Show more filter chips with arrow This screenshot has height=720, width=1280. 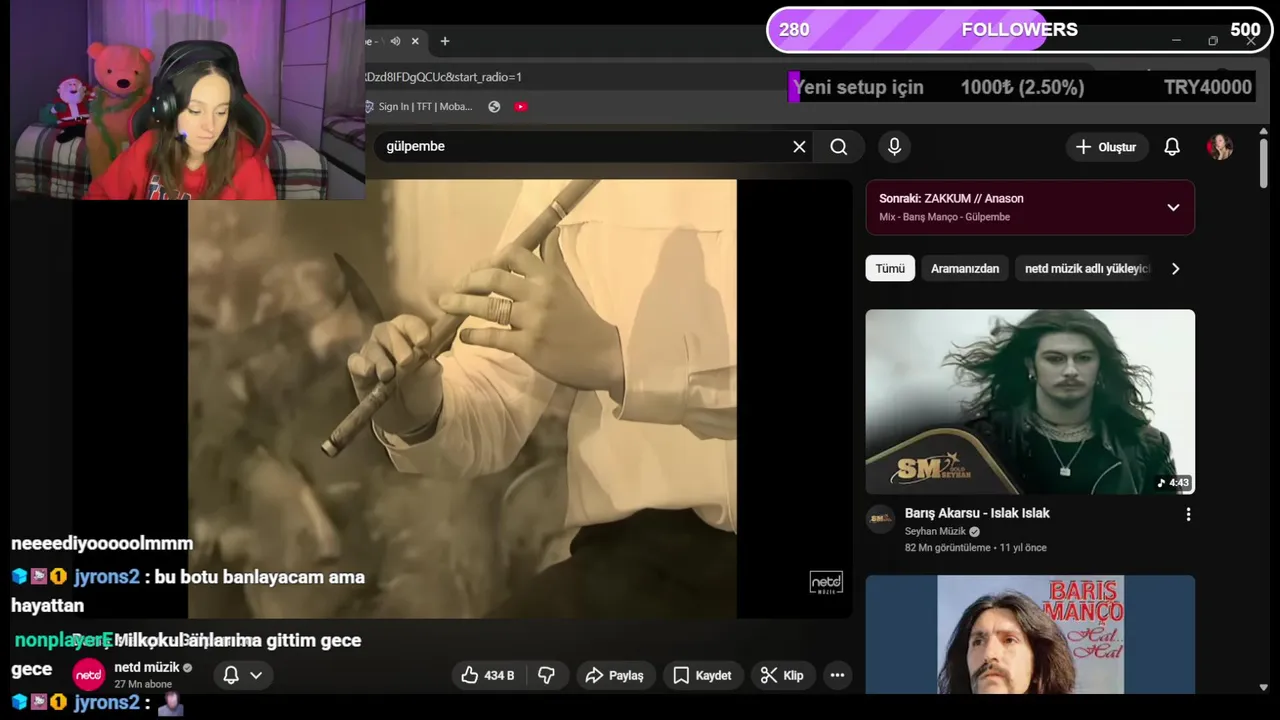click(x=1176, y=268)
